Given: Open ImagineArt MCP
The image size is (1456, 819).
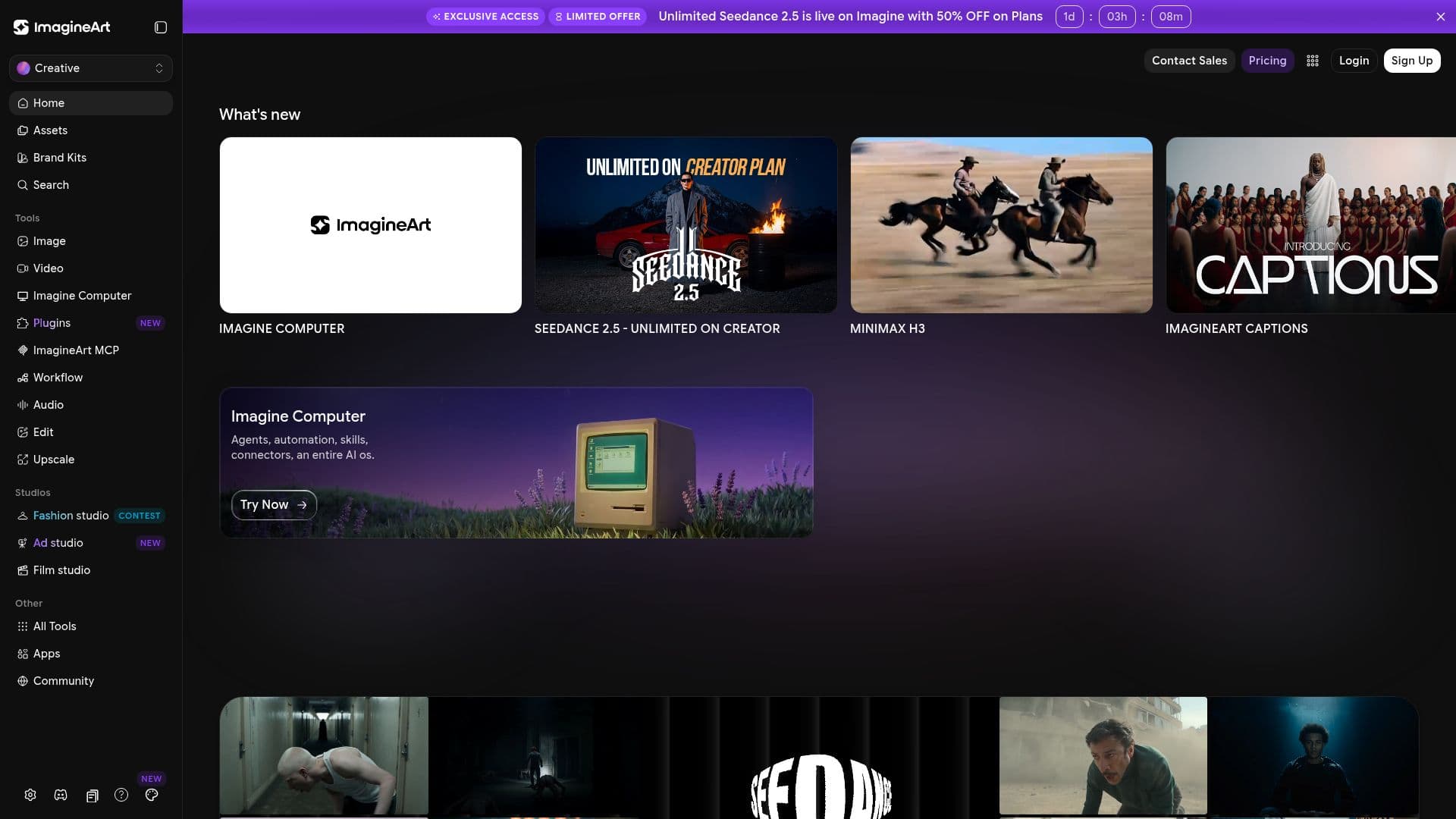Looking at the screenshot, I should (91, 350).
